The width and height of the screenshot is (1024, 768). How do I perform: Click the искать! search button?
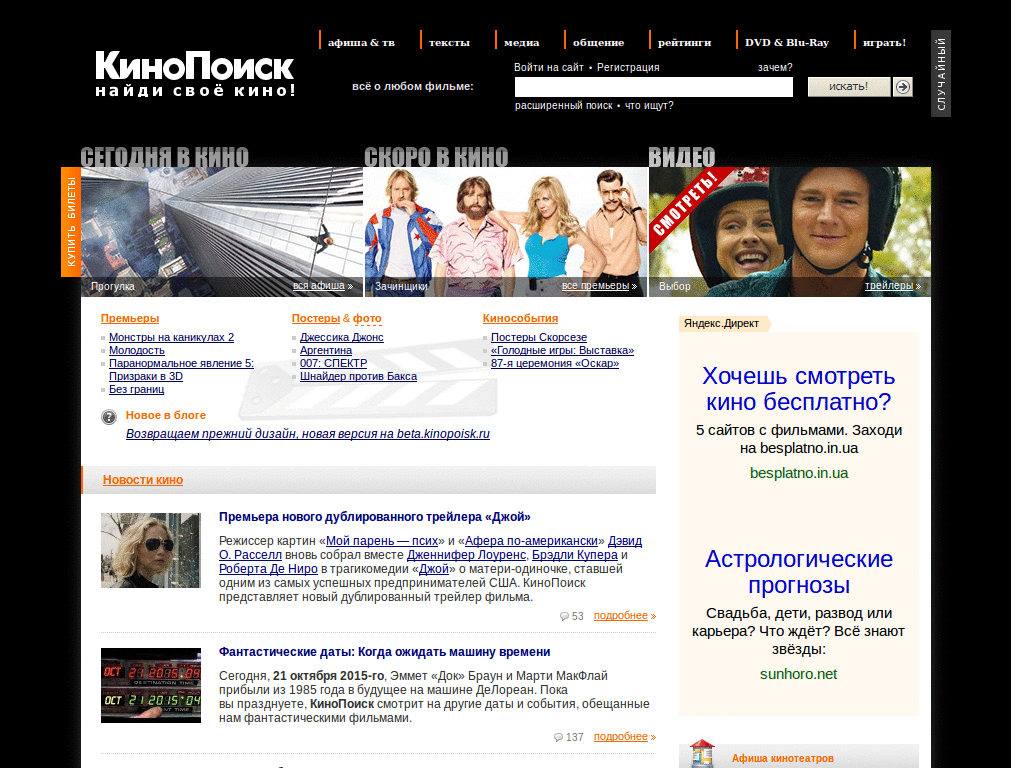click(x=848, y=87)
